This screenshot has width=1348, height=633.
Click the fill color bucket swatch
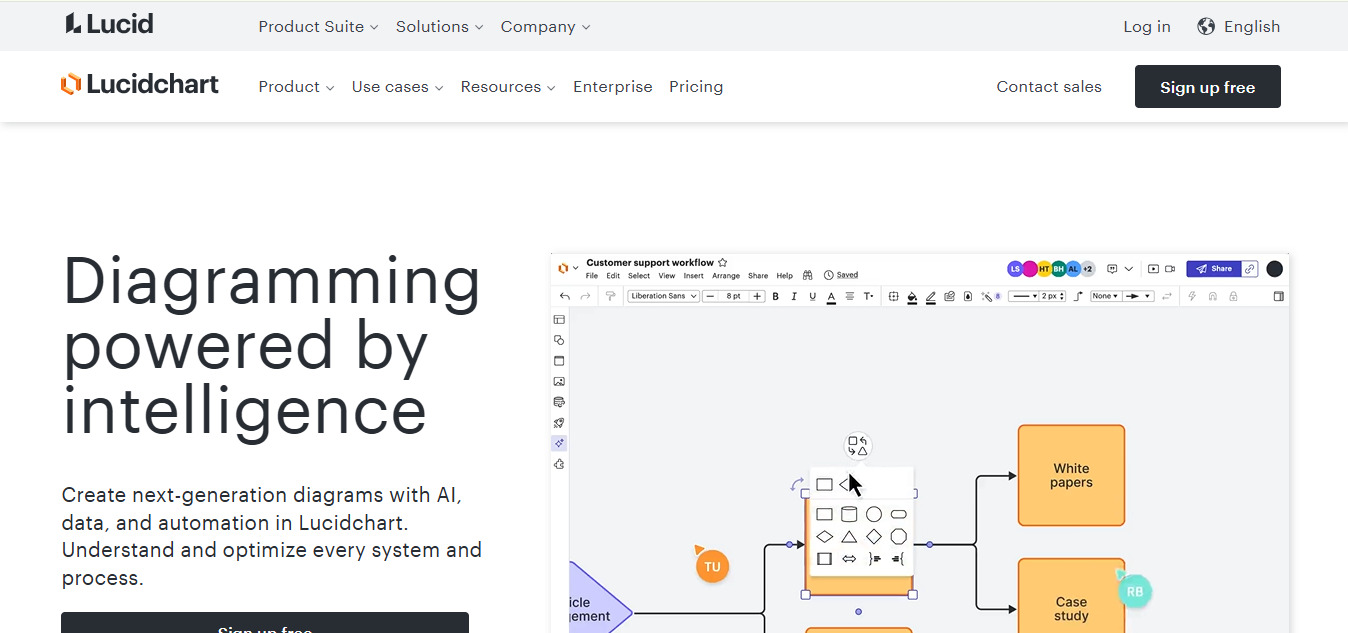(912, 297)
